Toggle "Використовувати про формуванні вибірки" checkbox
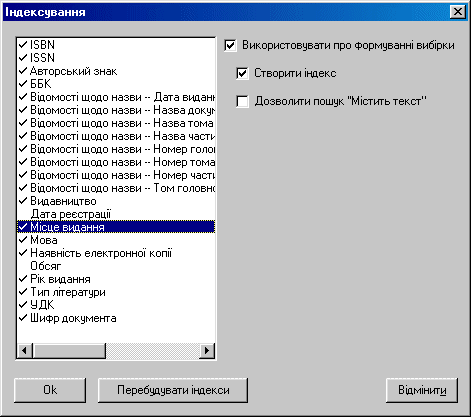Viewport: 471px width, 417px height. click(x=231, y=45)
